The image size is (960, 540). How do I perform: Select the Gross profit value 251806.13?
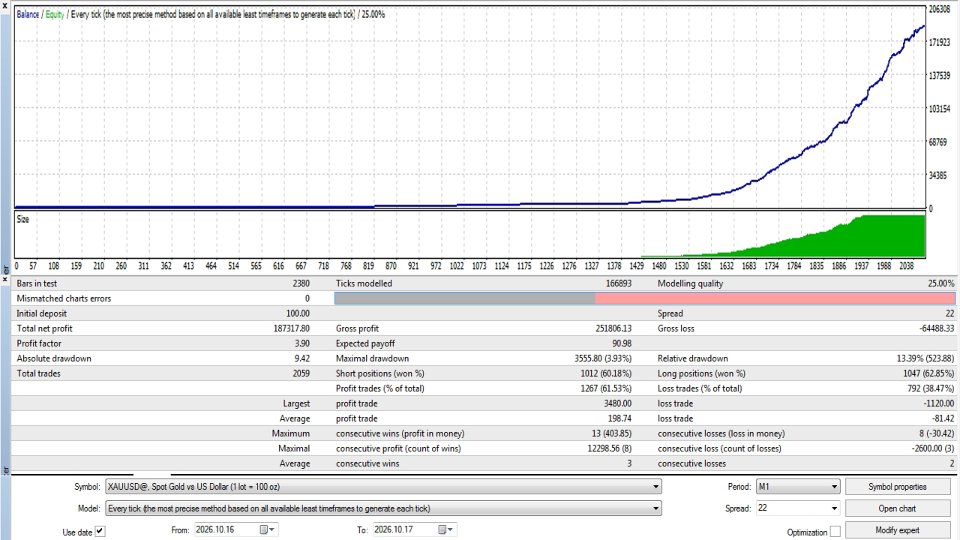pos(613,329)
